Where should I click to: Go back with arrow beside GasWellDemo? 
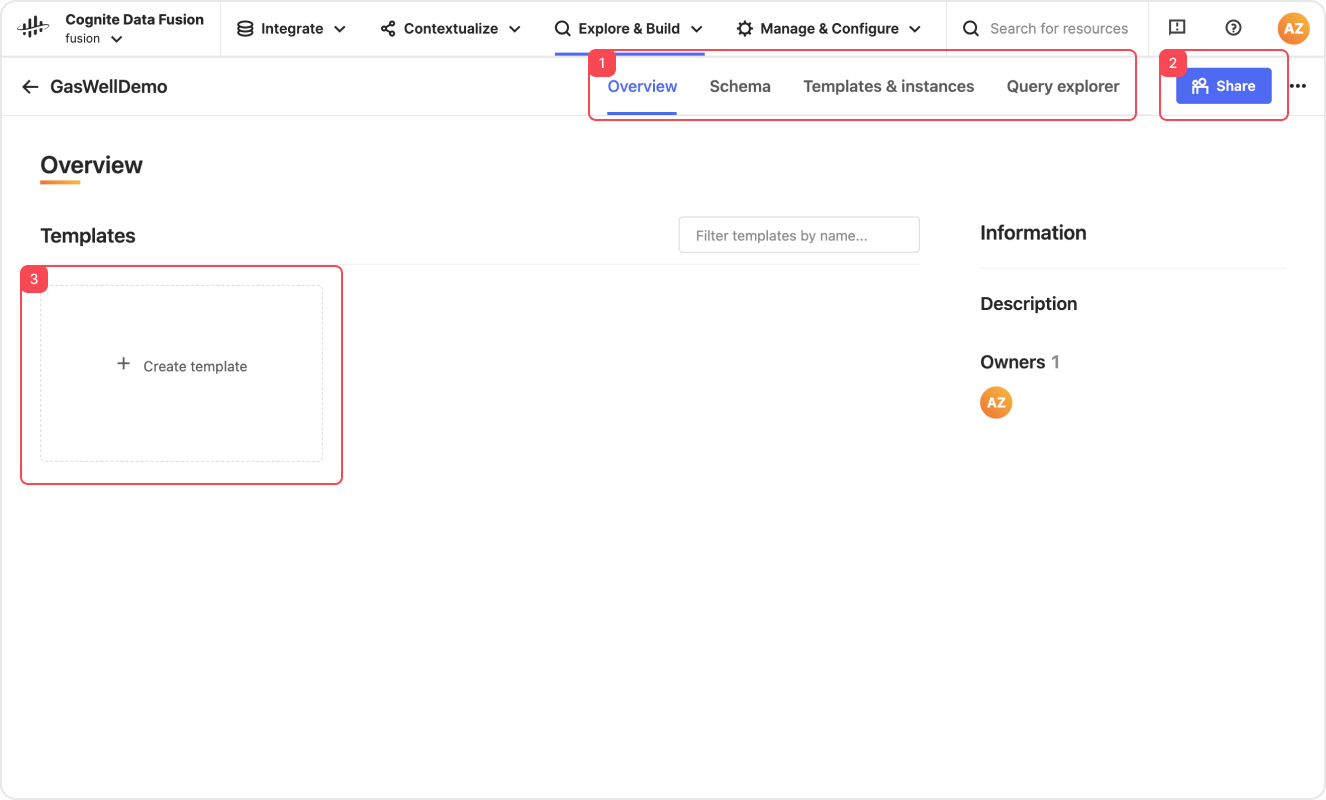pyautogui.click(x=30, y=87)
